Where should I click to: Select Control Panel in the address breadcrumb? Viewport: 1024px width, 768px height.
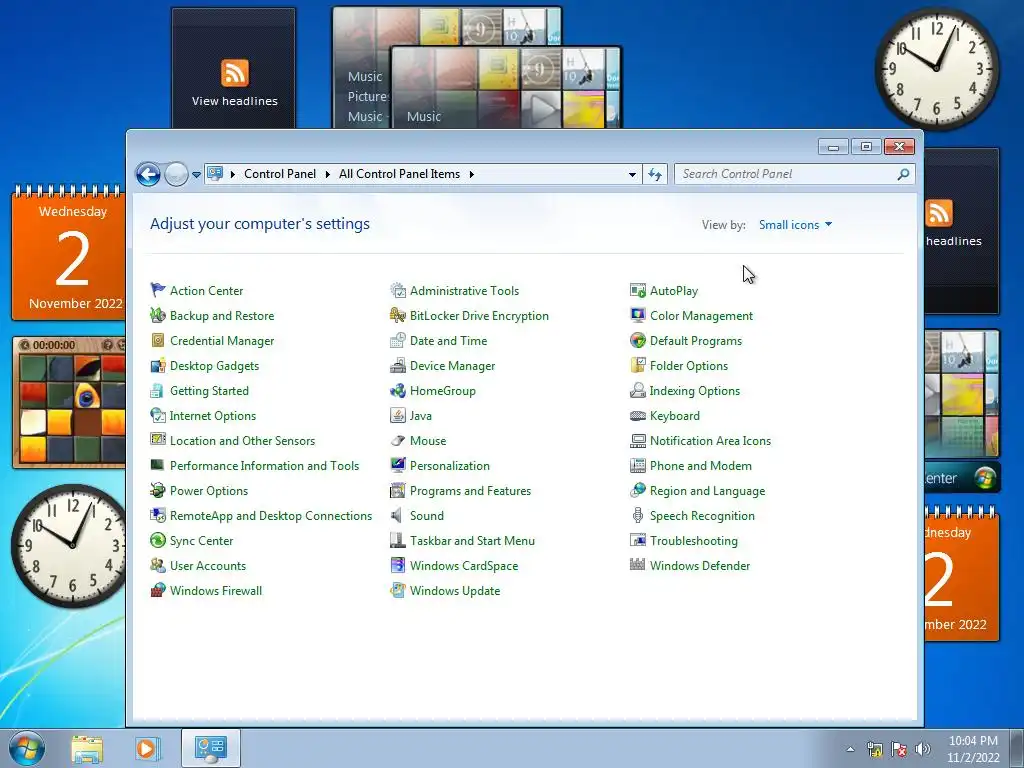pyautogui.click(x=280, y=174)
